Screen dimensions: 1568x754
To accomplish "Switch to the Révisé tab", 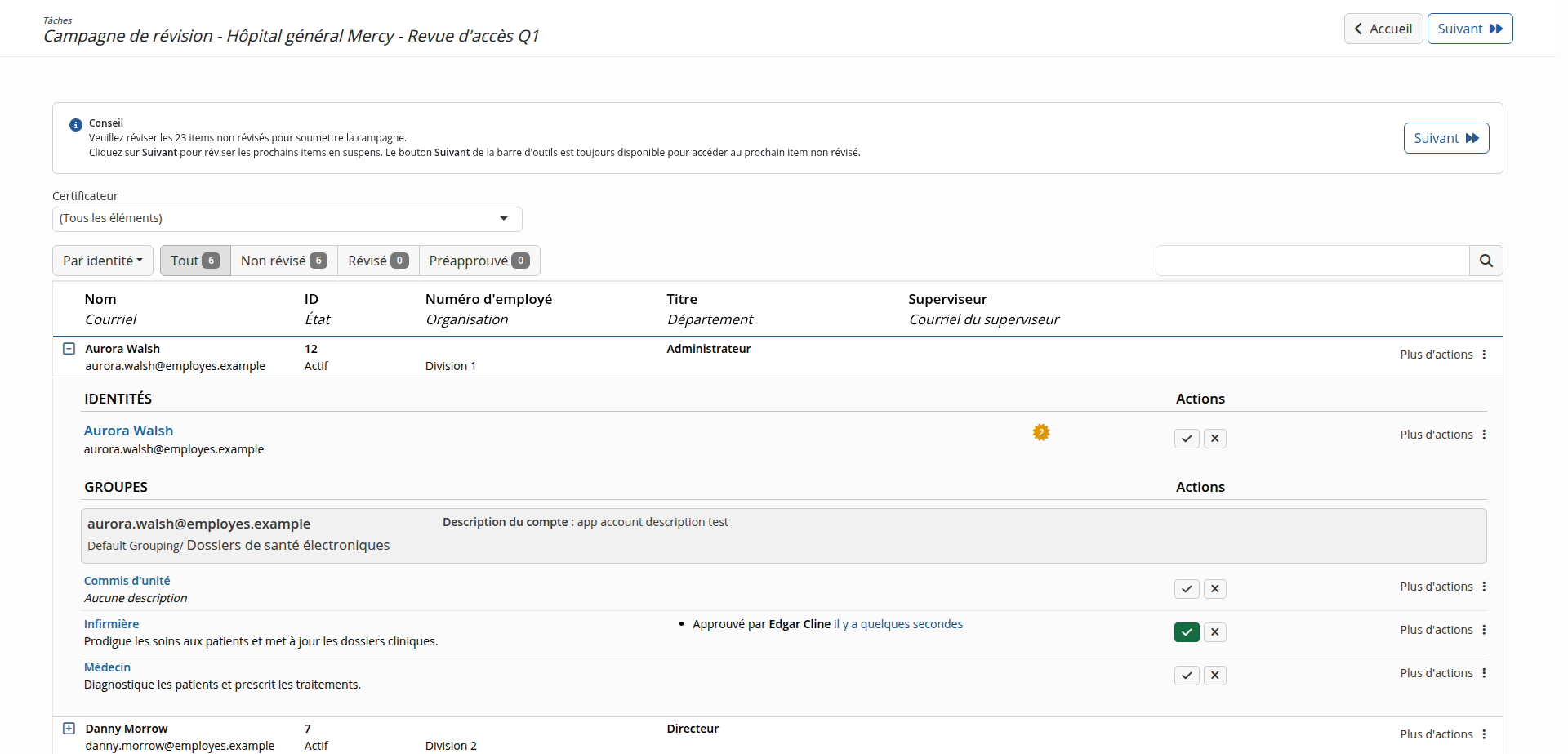I will 378,261.
